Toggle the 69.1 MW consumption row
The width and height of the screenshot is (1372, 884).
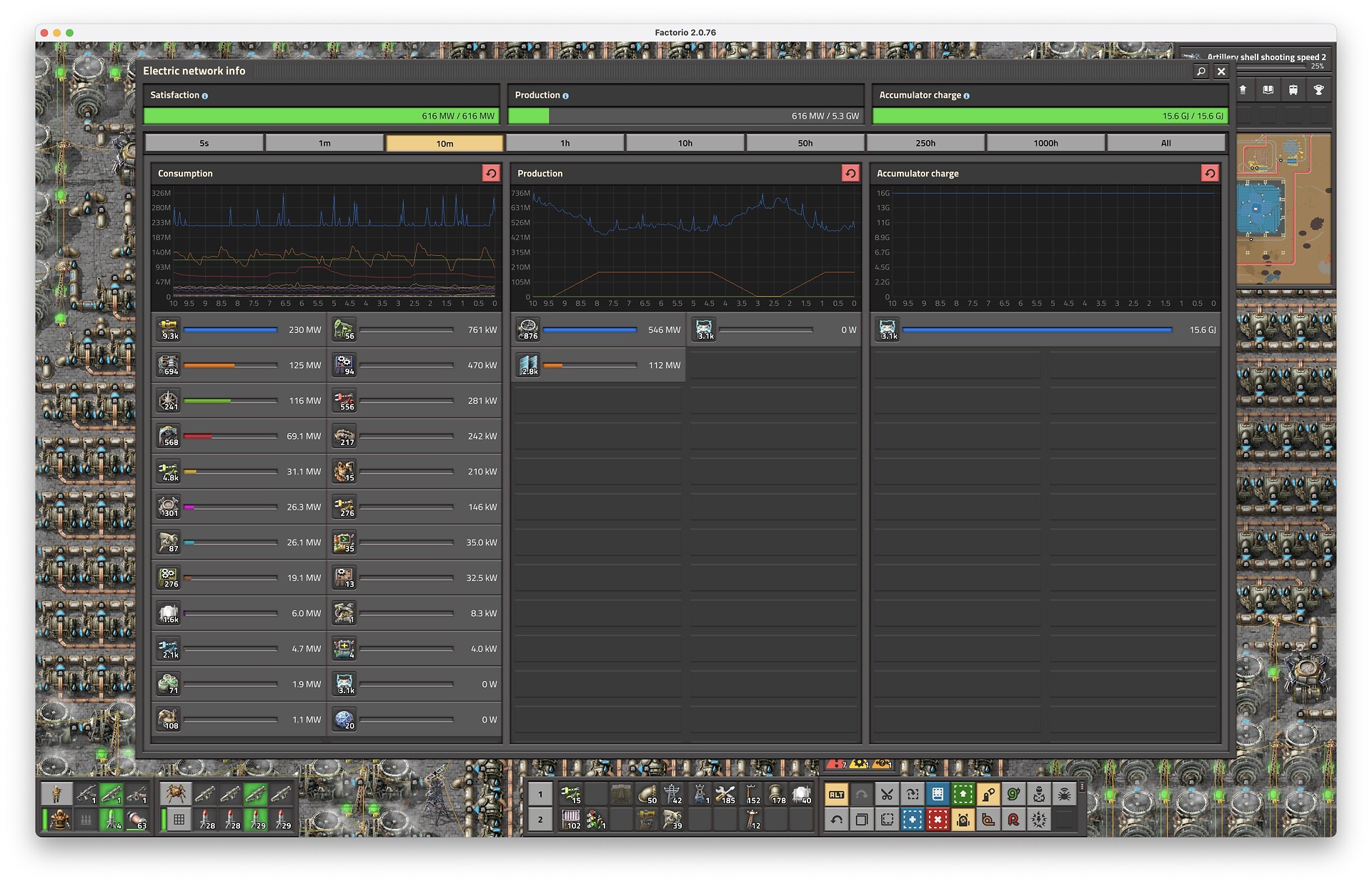pos(239,436)
